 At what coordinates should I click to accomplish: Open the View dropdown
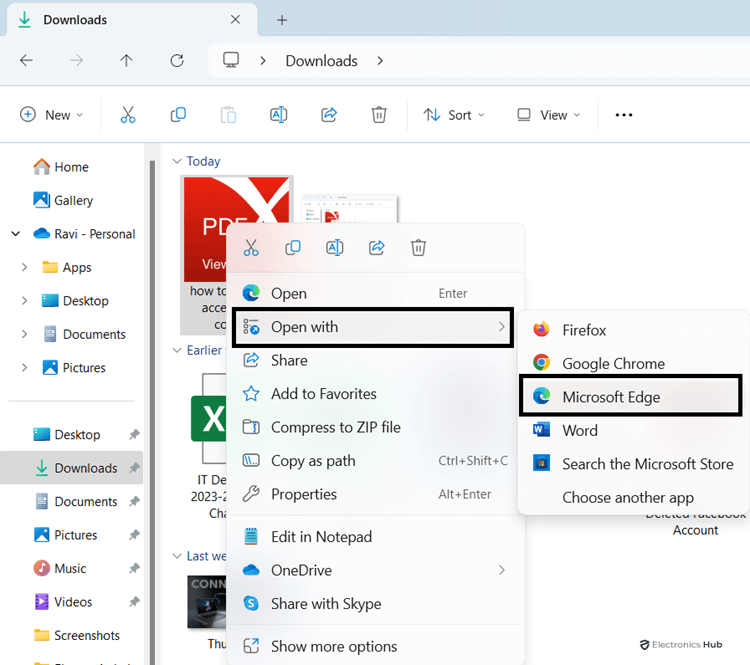[549, 115]
